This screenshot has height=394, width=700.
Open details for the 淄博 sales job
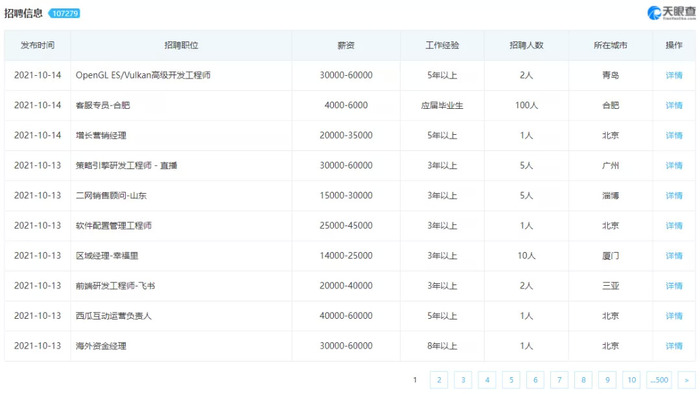coord(674,195)
